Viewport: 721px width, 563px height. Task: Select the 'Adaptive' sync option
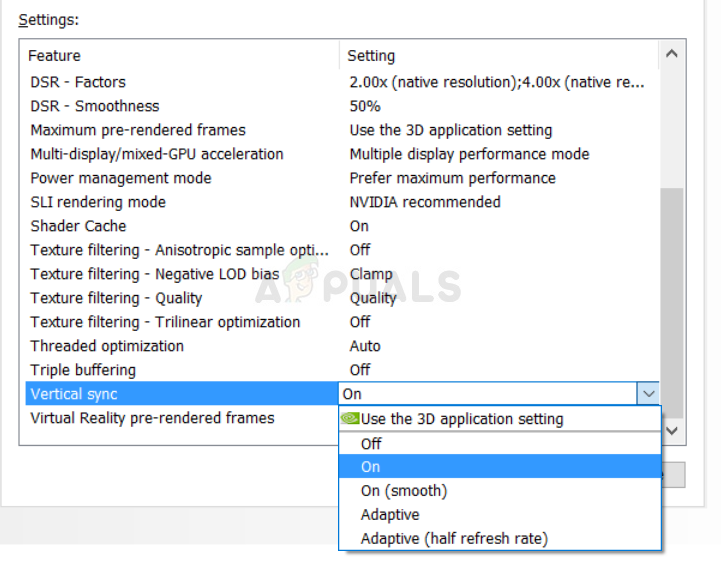(x=390, y=515)
